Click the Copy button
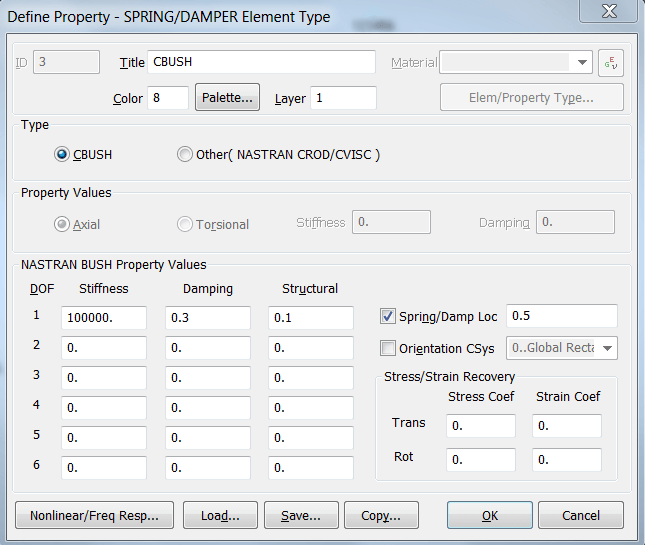Image resolution: width=645 pixels, height=545 pixels. [x=381, y=515]
